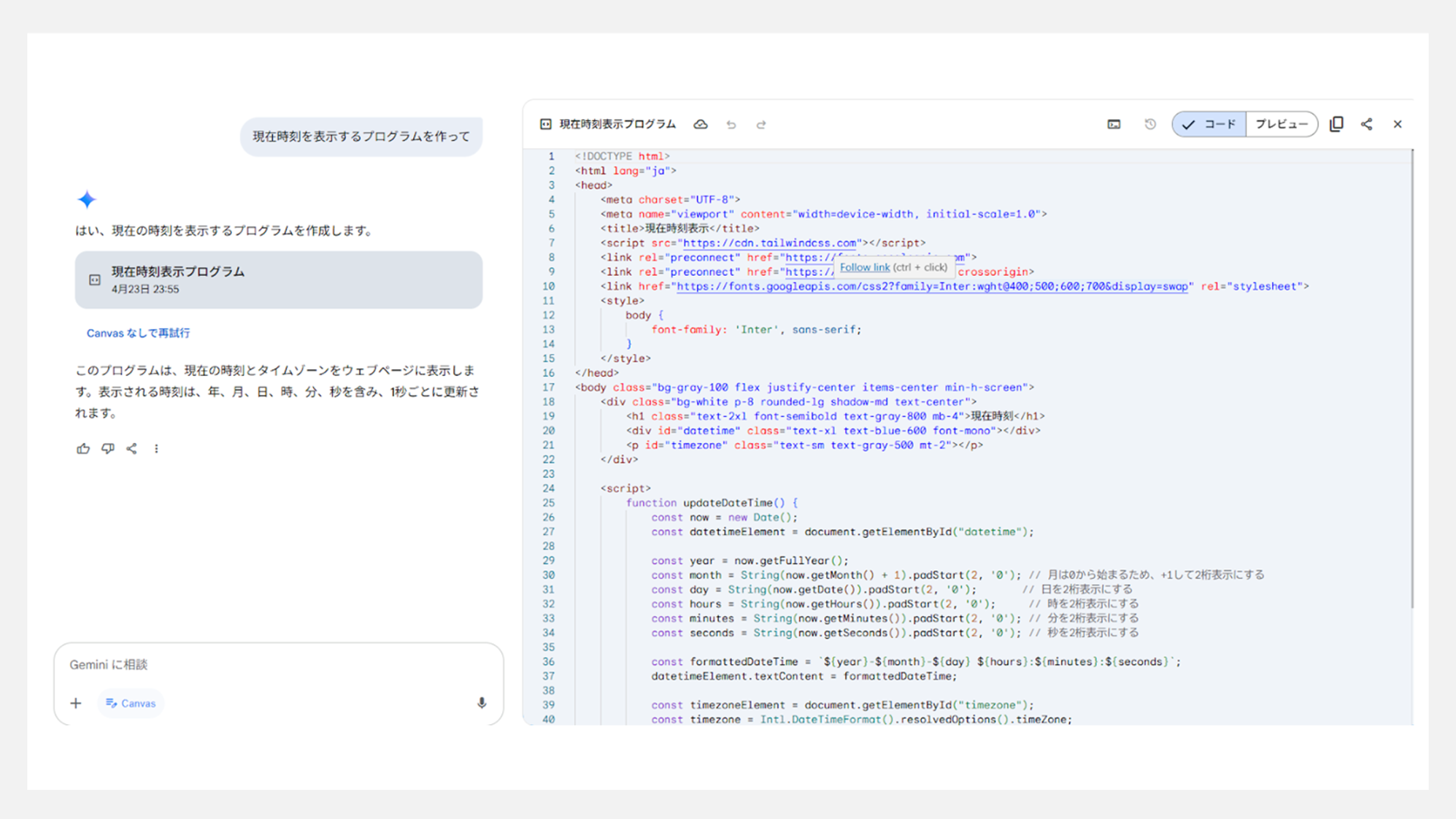Click the <title>現在時刻表示</title> line
Image resolution: width=1456 pixels, height=819 pixels.
click(x=679, y=228)
